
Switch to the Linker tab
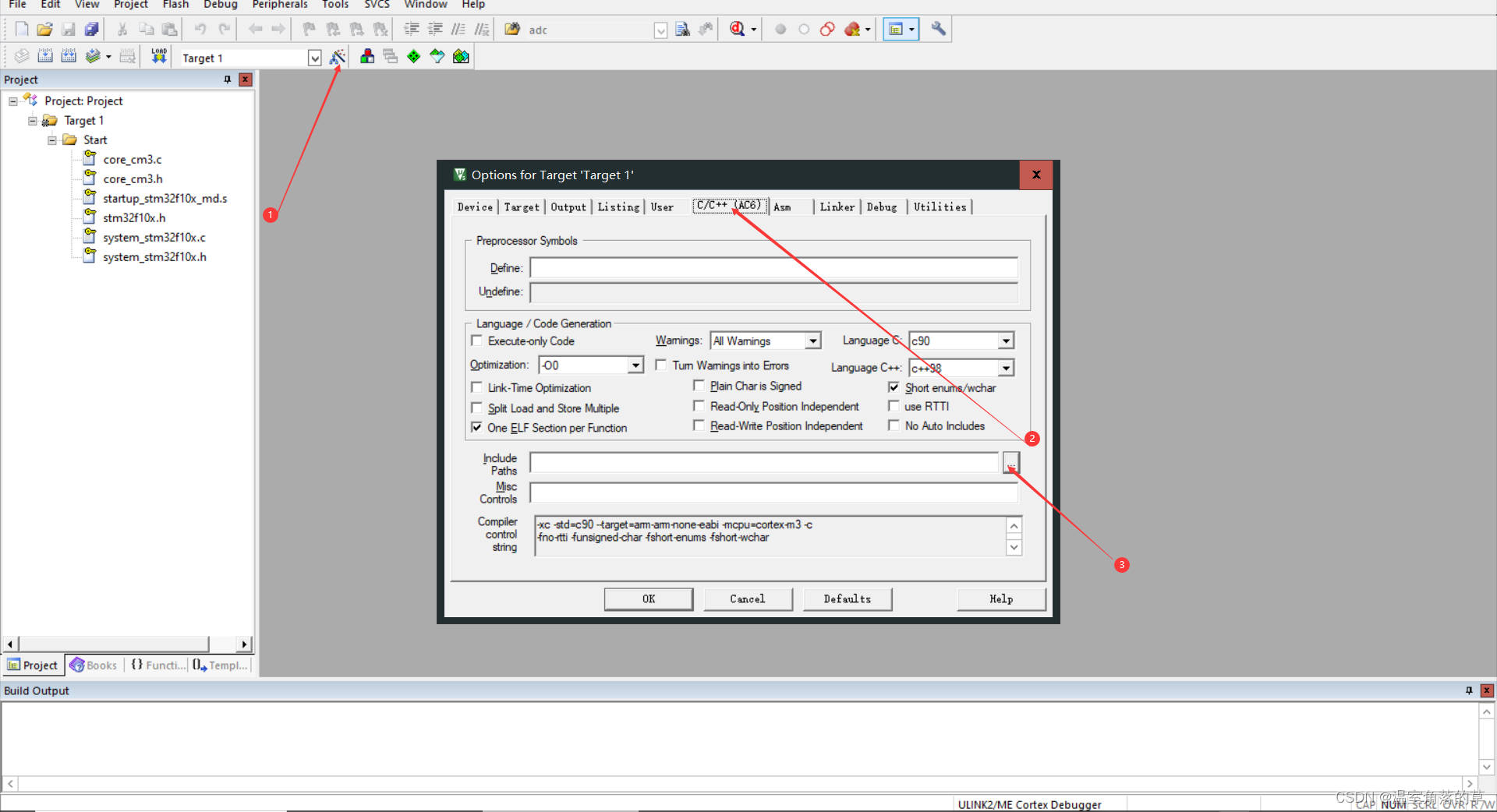pos(837,207)
